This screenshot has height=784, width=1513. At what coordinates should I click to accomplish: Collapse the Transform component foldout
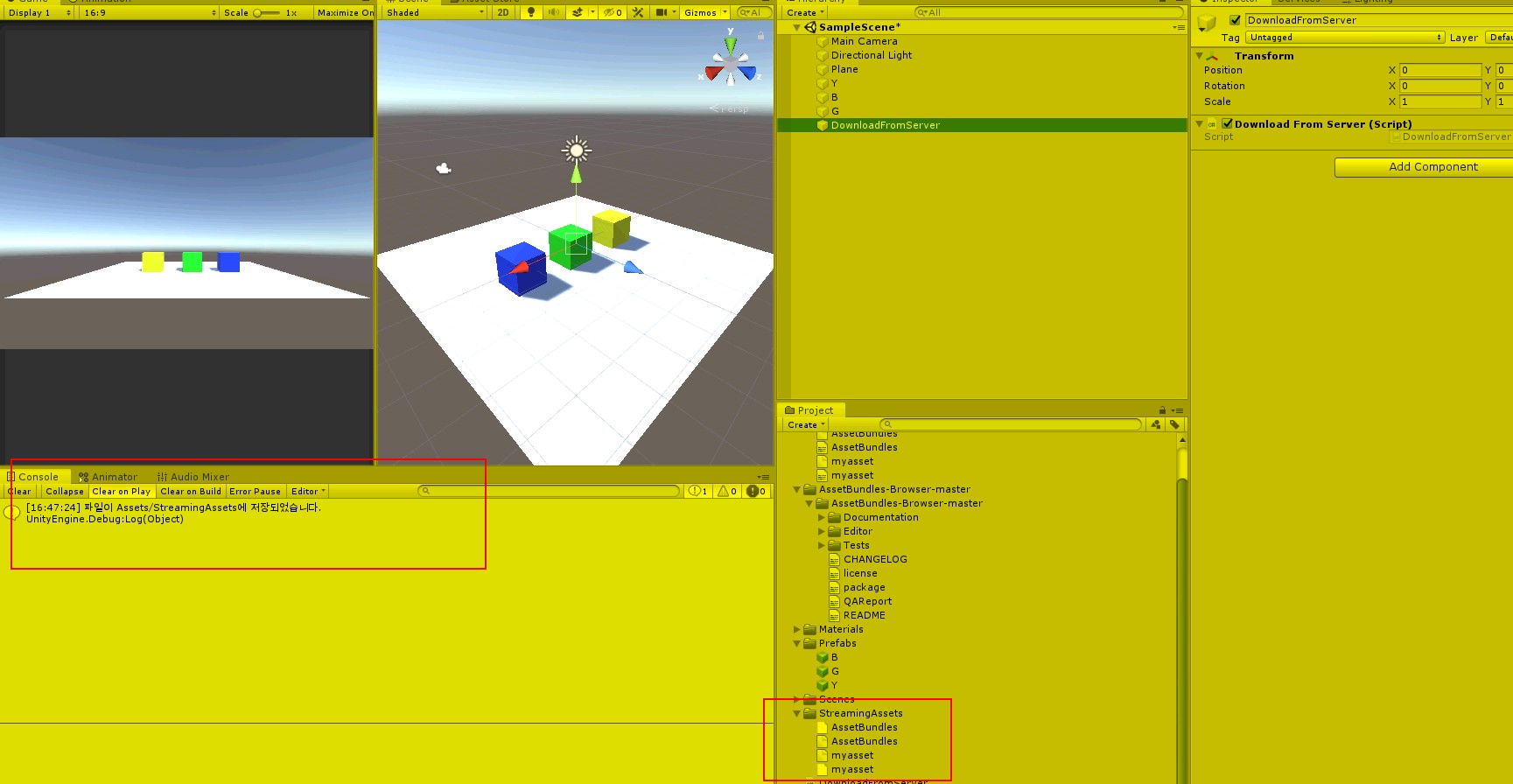point(1199,55)
